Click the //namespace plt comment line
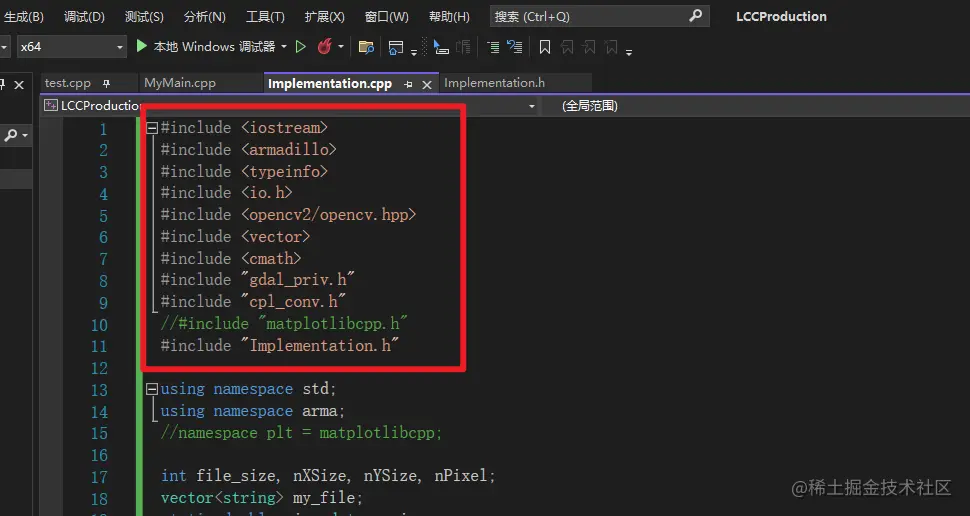Image resolution: width=970 pixels, height=516 pixels. [x=301, y=432]
